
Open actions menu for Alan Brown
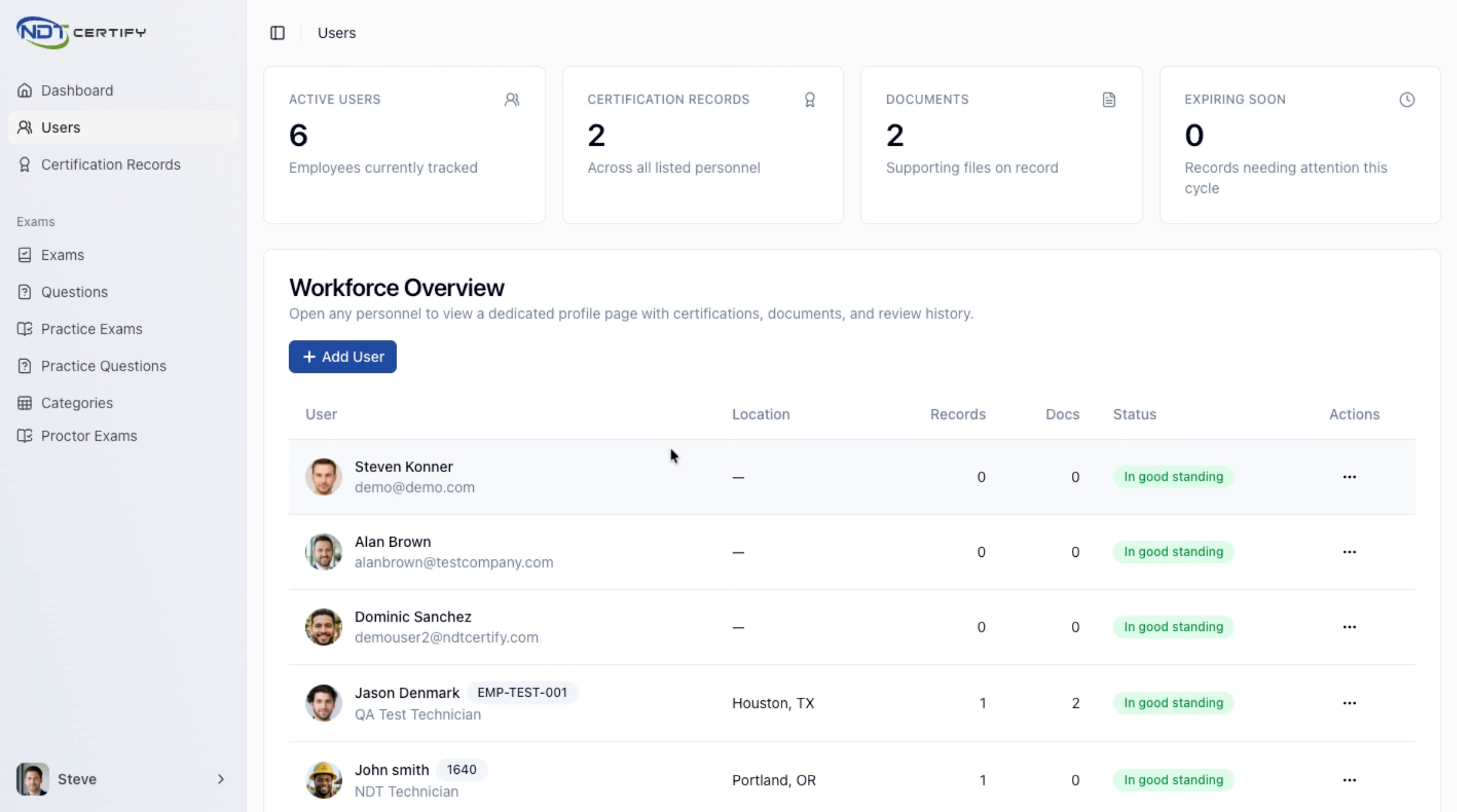[x=1350, y=552]
